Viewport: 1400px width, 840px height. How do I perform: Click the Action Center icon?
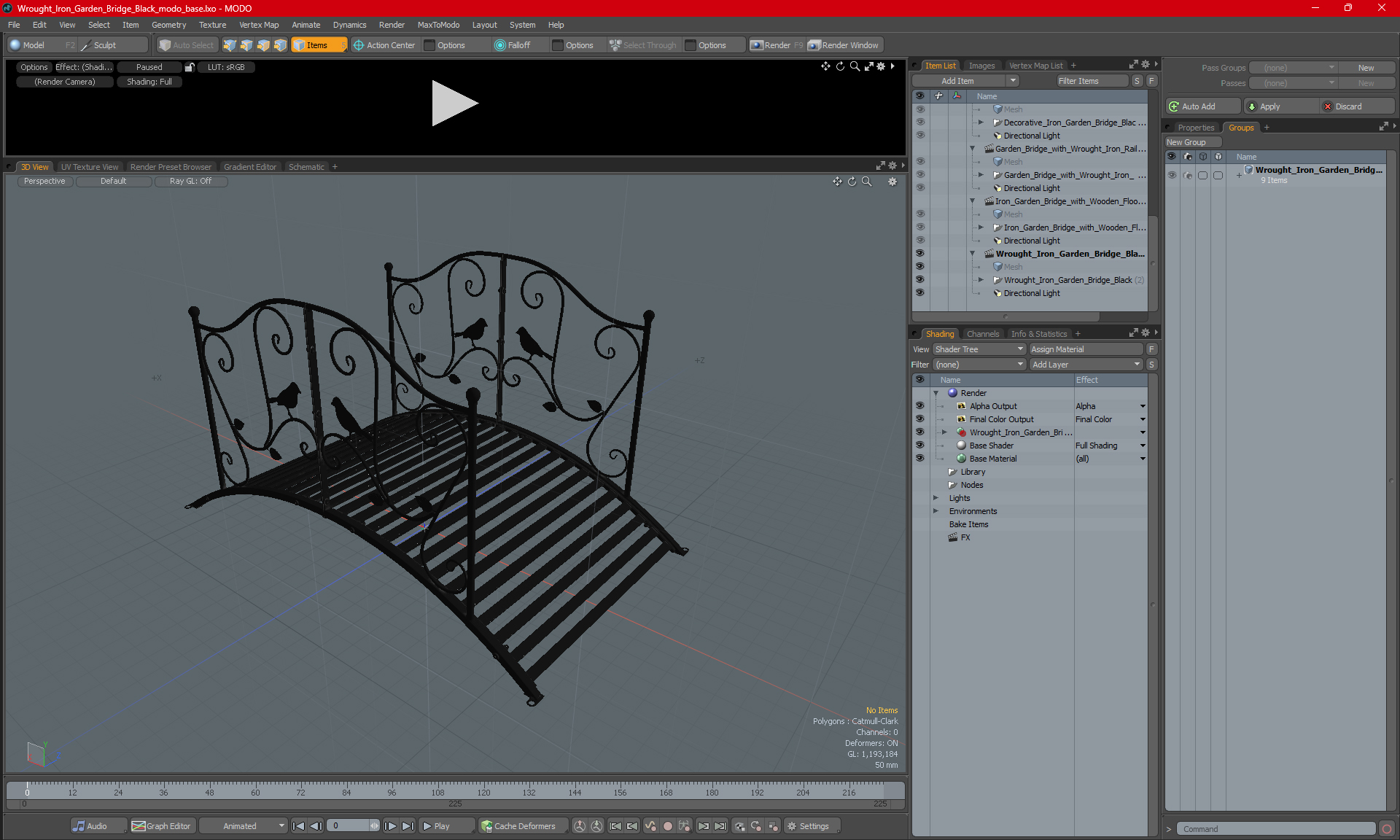point(359,45)
